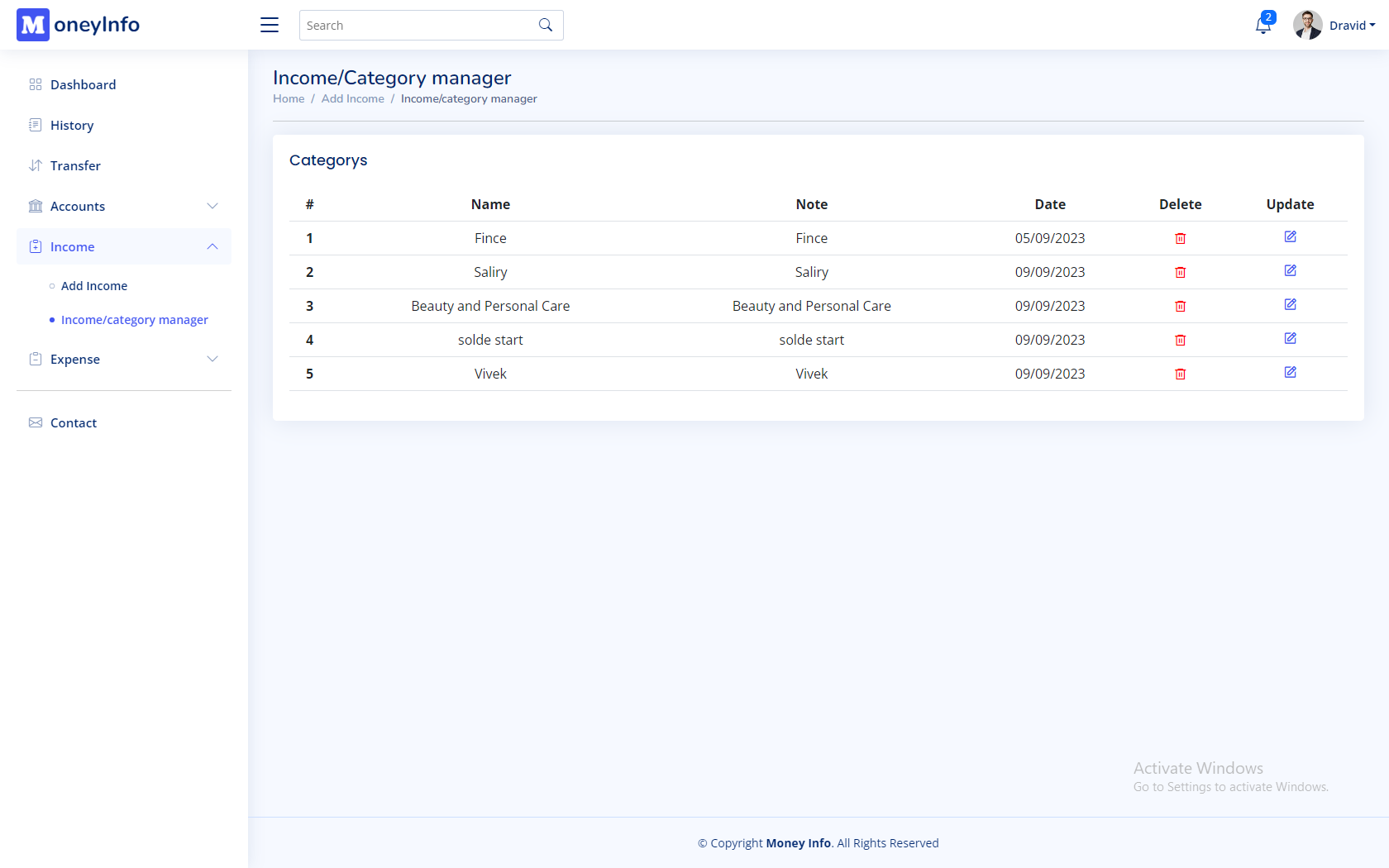Delete the Fince category

pos(1181,239)
